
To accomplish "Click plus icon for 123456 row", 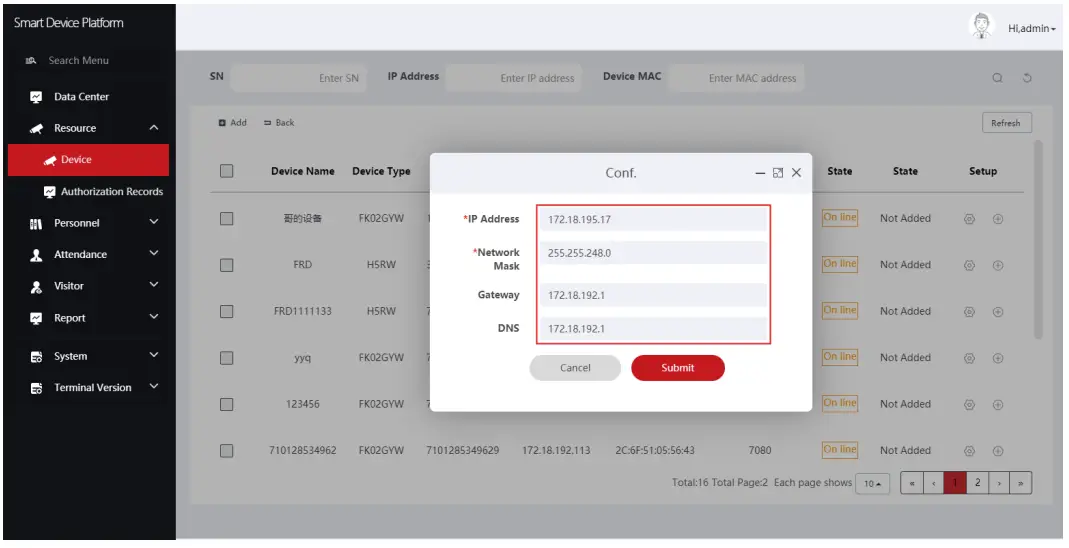I will 997,405.
